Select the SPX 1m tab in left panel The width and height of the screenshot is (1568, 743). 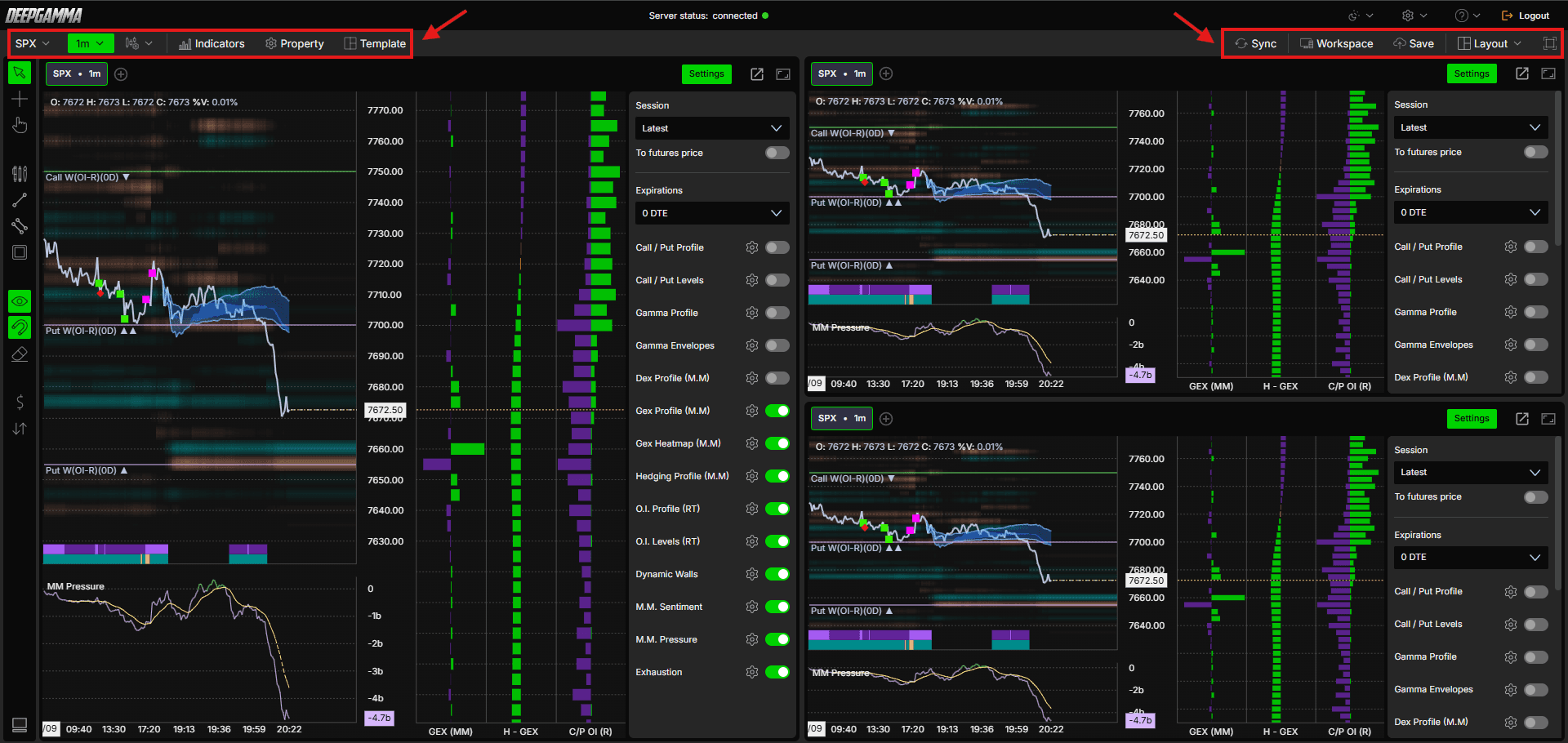[x=76, y=74]
